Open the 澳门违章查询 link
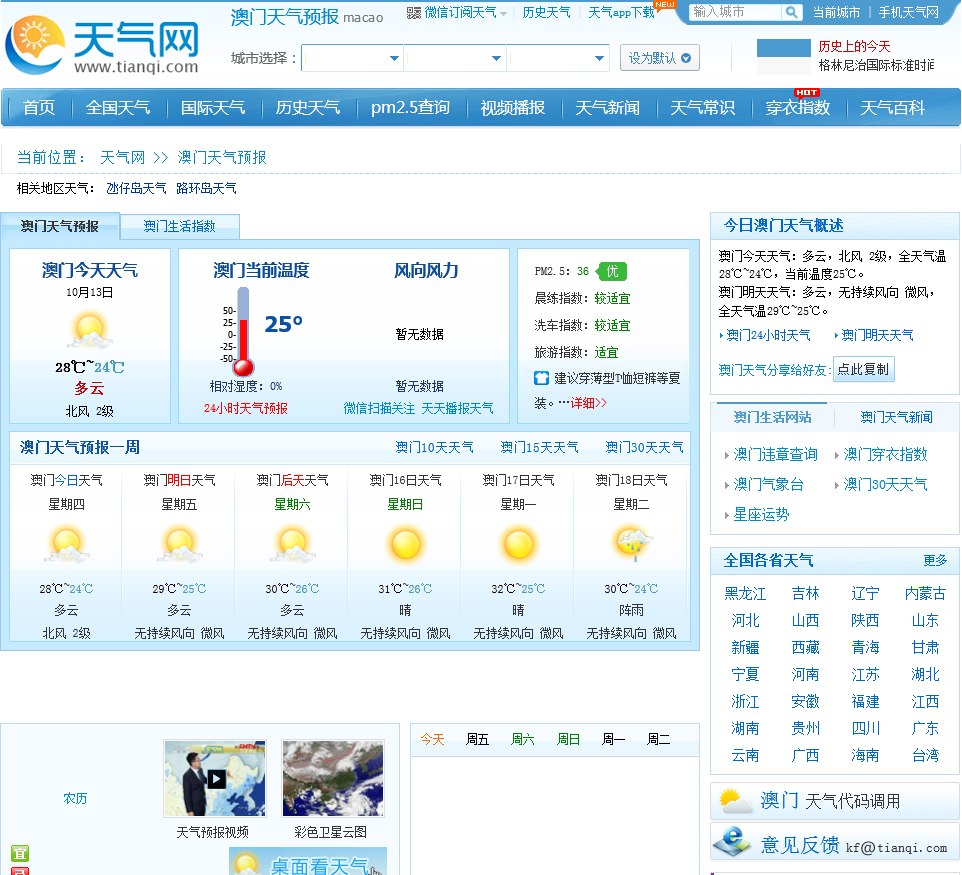 [775, 455]
